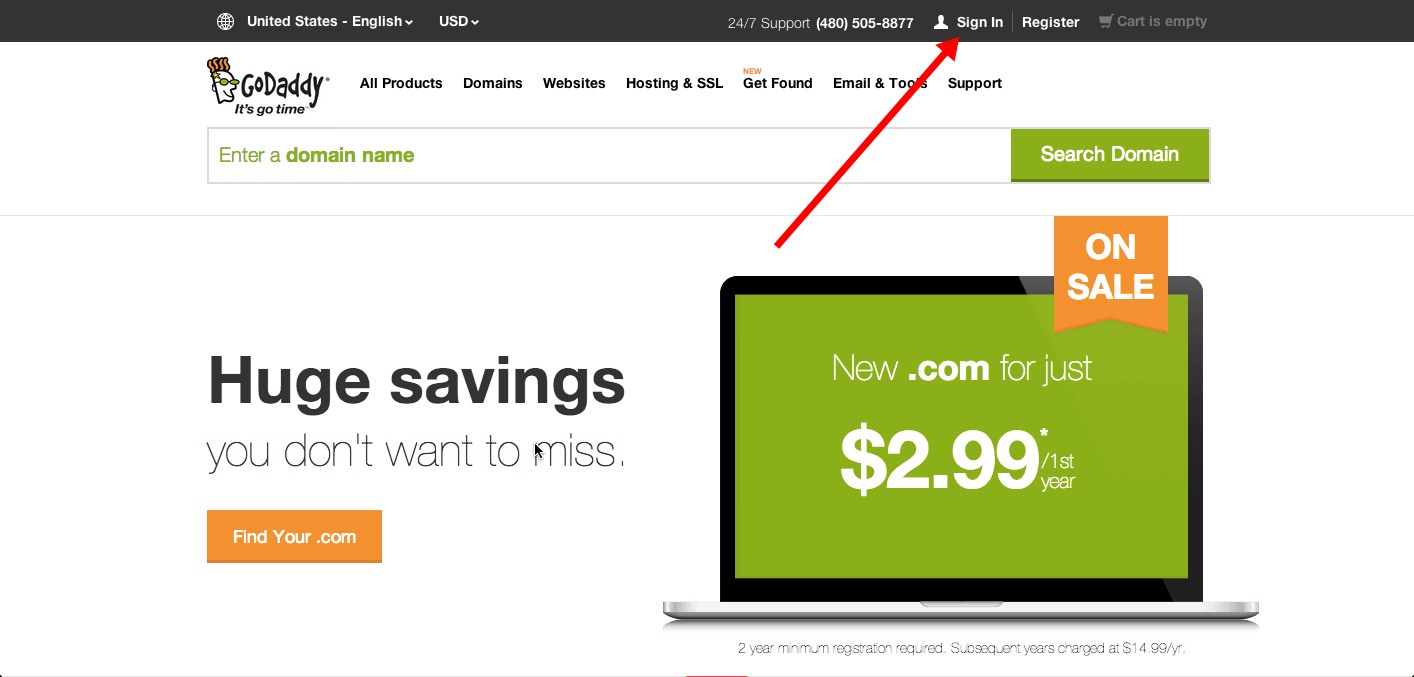Screen dimensions: 1414x677
Task: Open the USD currency dropdown
Action: [x=459, y=21]
